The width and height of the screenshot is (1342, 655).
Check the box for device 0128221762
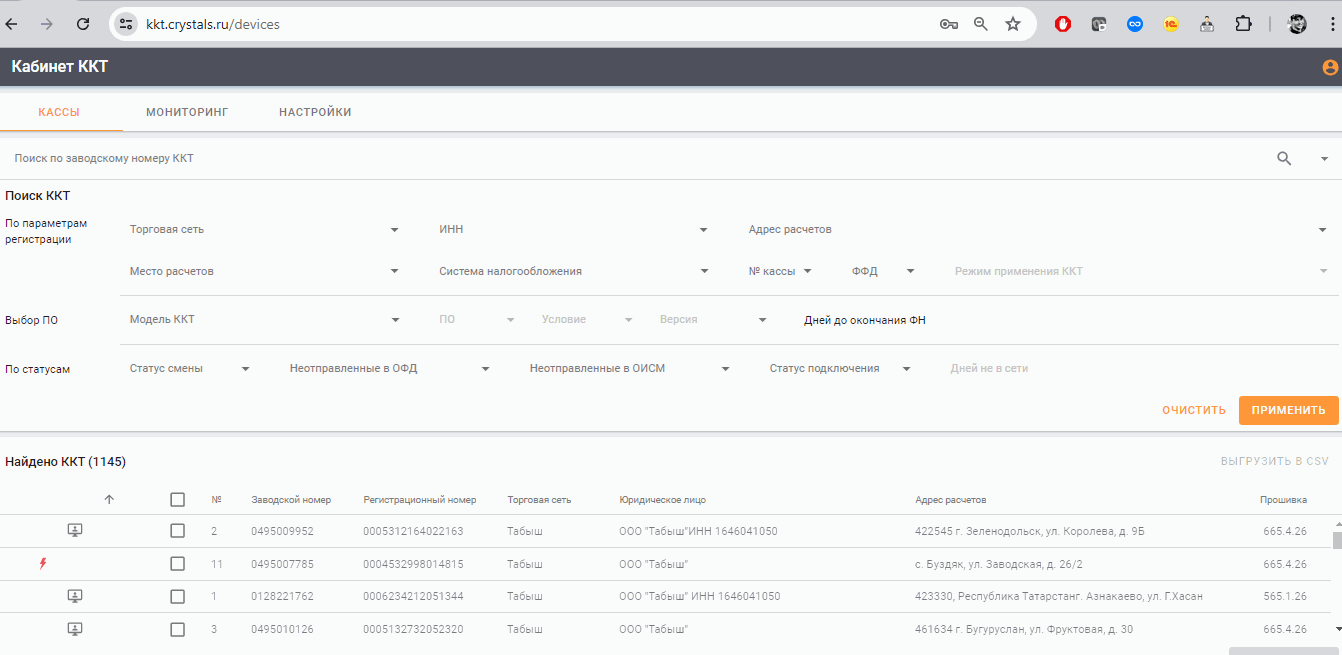pyautogui.click(x=178, y=597)
